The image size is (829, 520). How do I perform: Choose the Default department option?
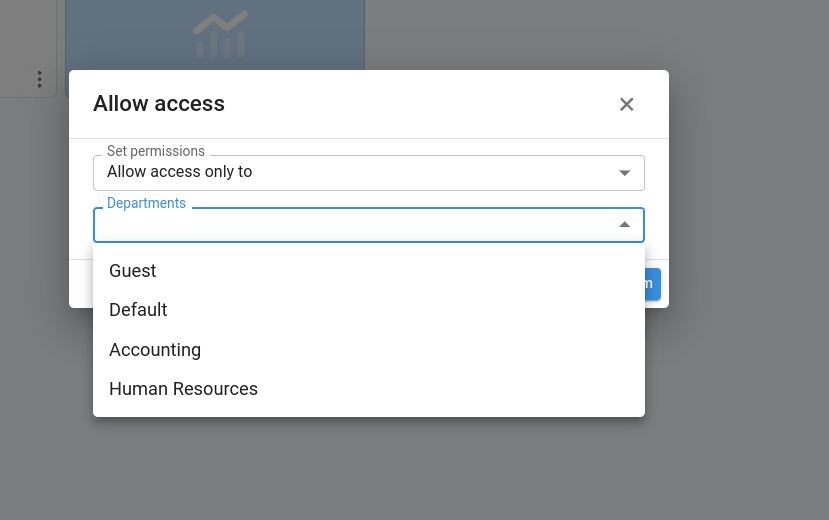pos(138,310)
